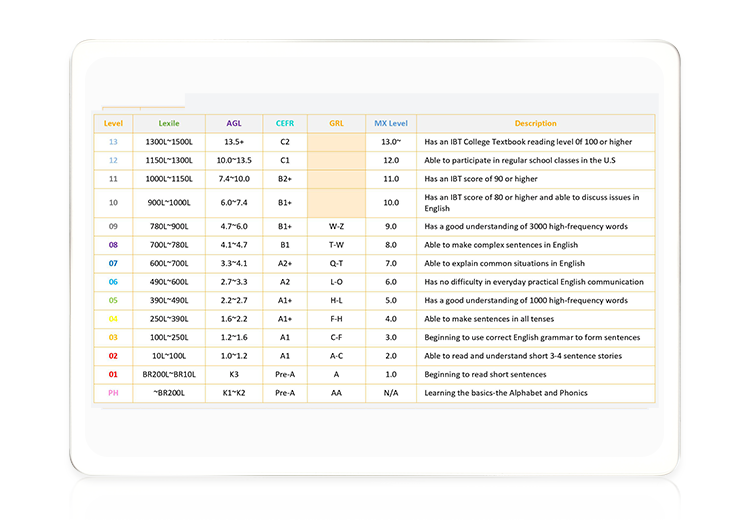This screenshot has height=520, width=750.
Task: Click the C2 CEFR cell
Action: tap(285, 142)
